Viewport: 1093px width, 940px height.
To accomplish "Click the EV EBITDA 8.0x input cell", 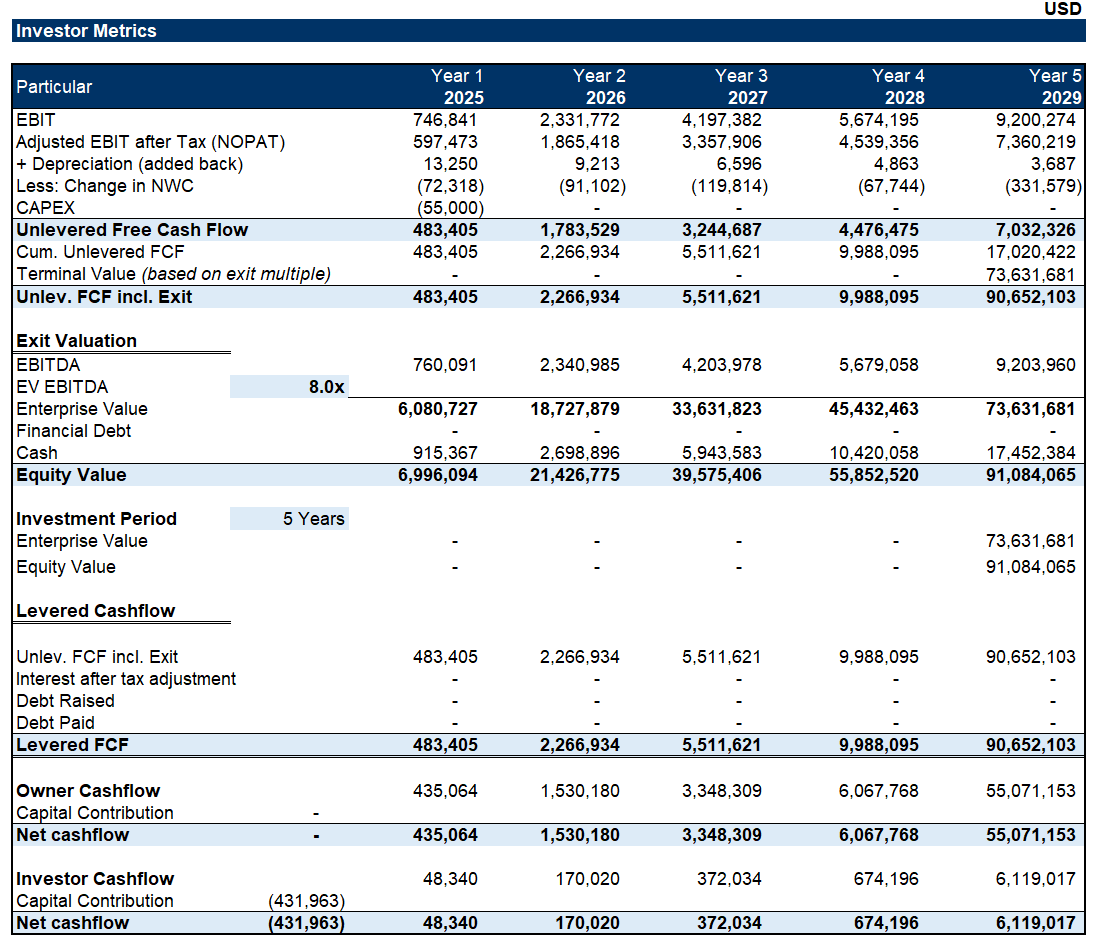I will coord(289,387).
